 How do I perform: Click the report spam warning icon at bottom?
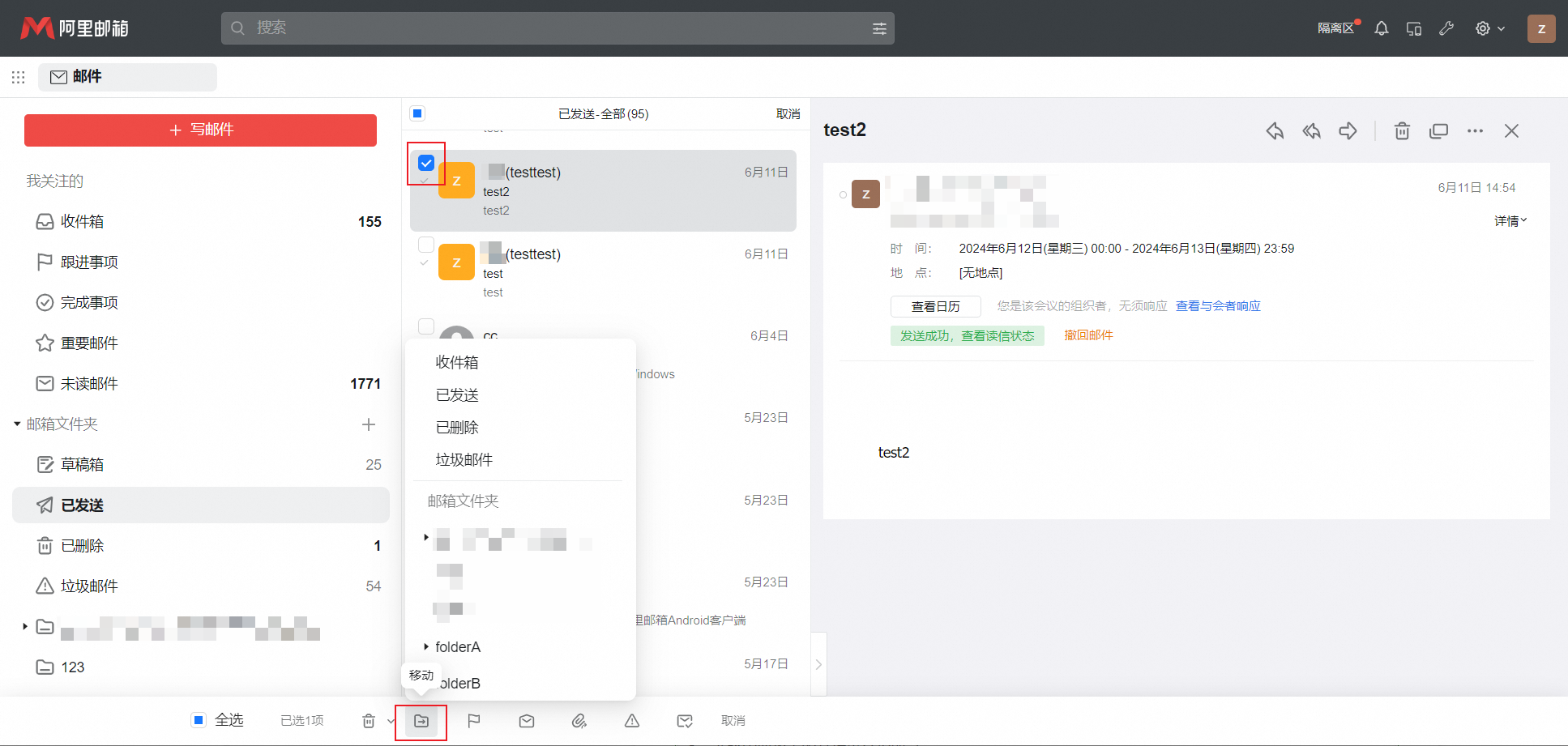(631, 720)
